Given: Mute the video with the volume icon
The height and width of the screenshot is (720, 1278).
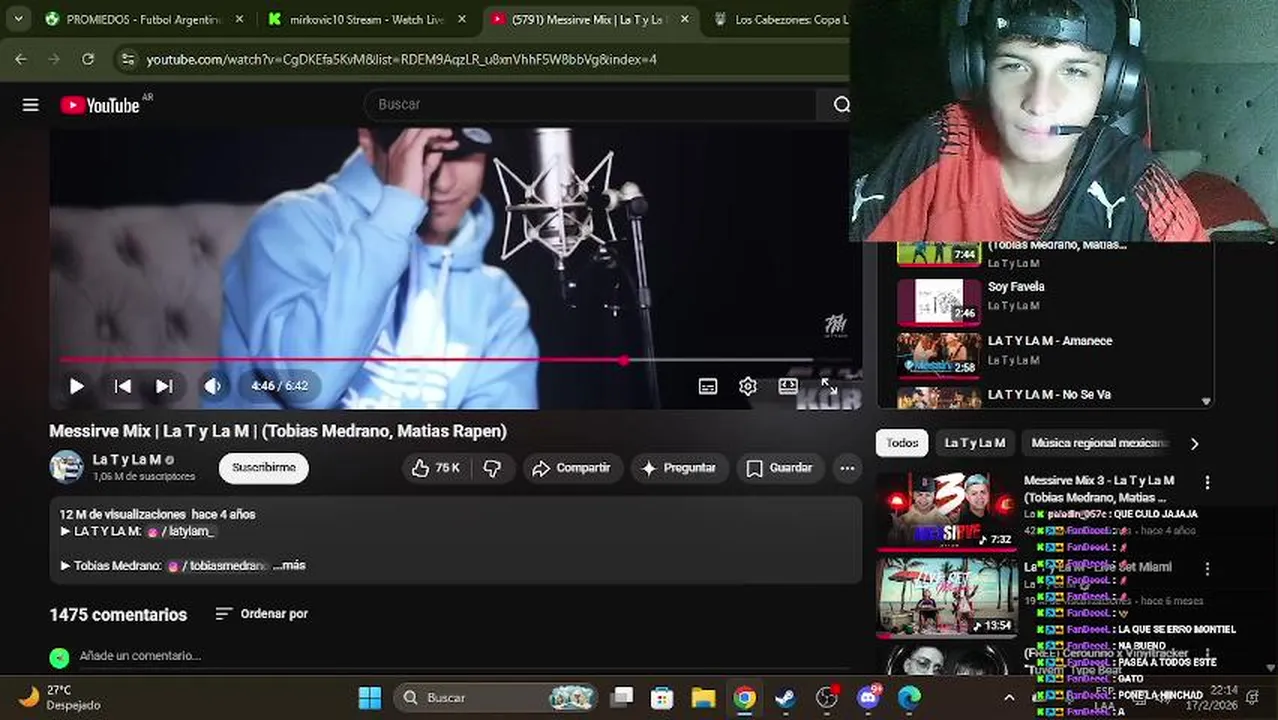Looking at the screenshot, I should 213,386.
